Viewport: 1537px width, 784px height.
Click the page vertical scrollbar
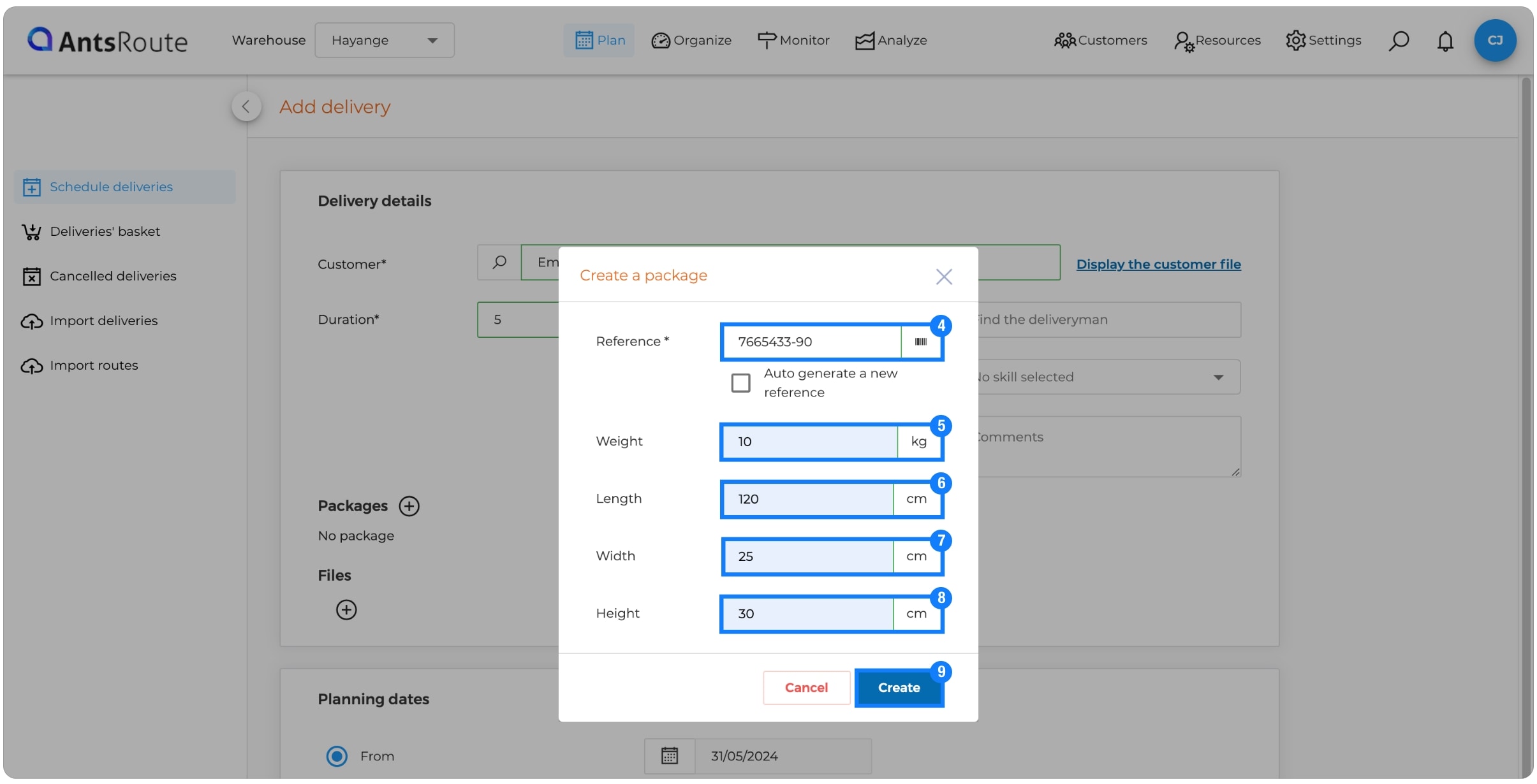coord(1527,427)
